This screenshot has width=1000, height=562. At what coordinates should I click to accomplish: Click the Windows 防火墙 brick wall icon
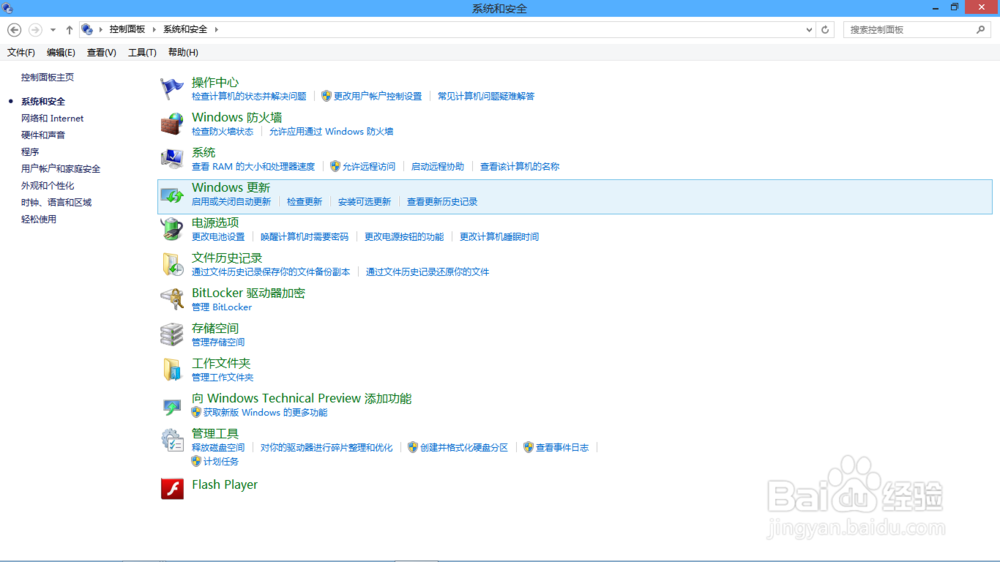(172, 123)
